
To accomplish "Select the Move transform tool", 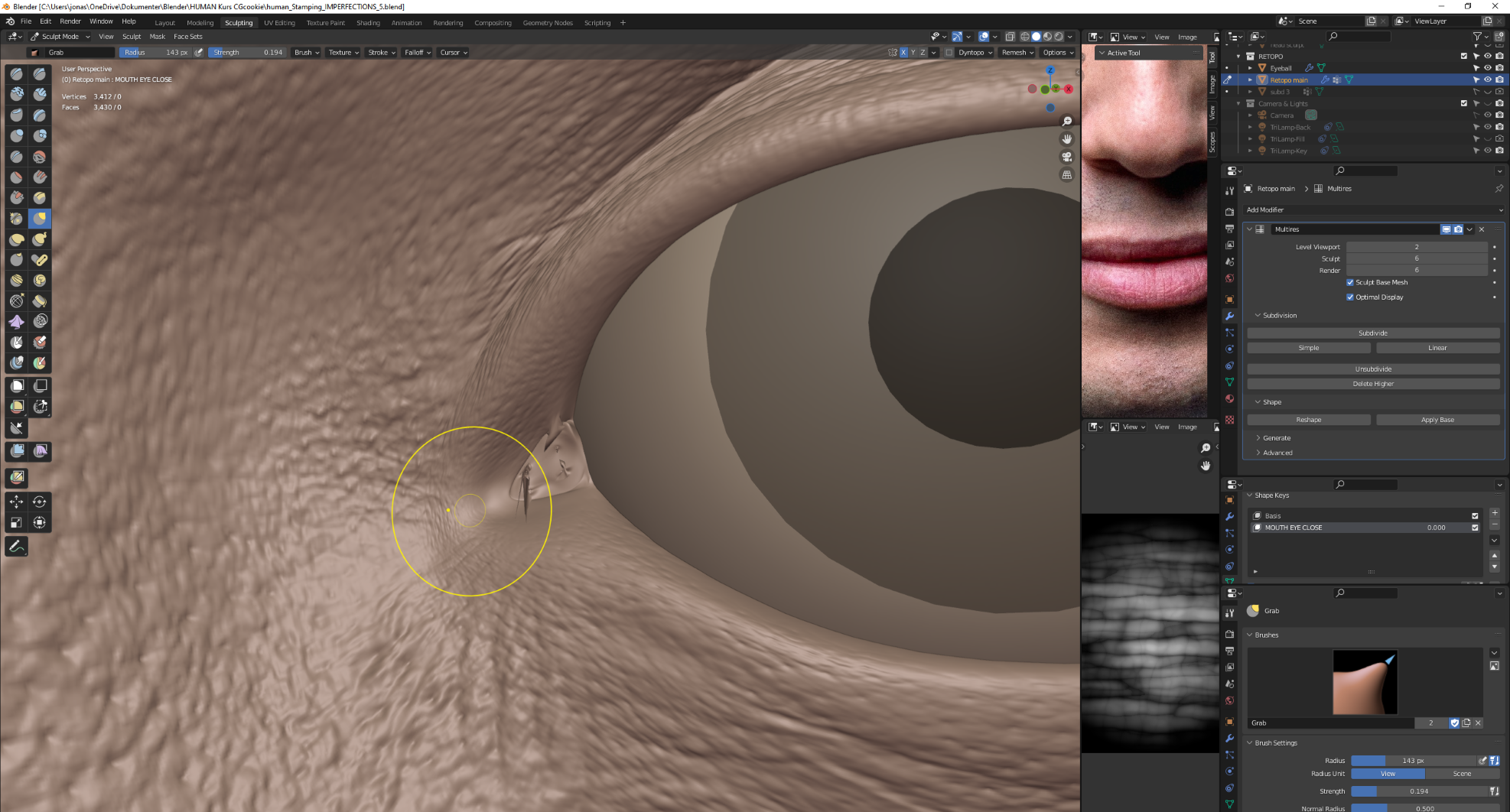I will 16,502.
